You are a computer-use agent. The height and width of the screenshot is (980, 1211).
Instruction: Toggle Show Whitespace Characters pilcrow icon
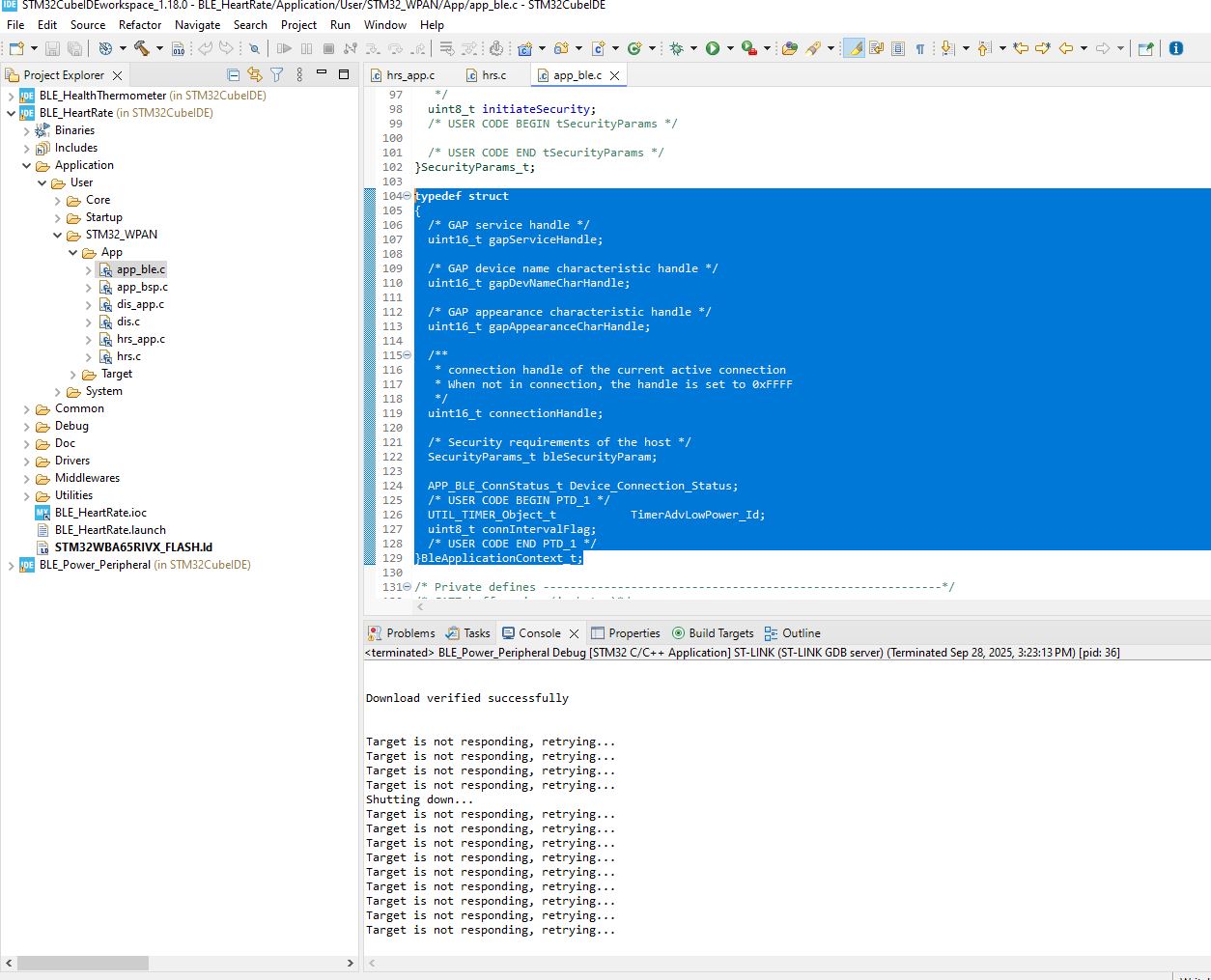[x=919, y=48]
